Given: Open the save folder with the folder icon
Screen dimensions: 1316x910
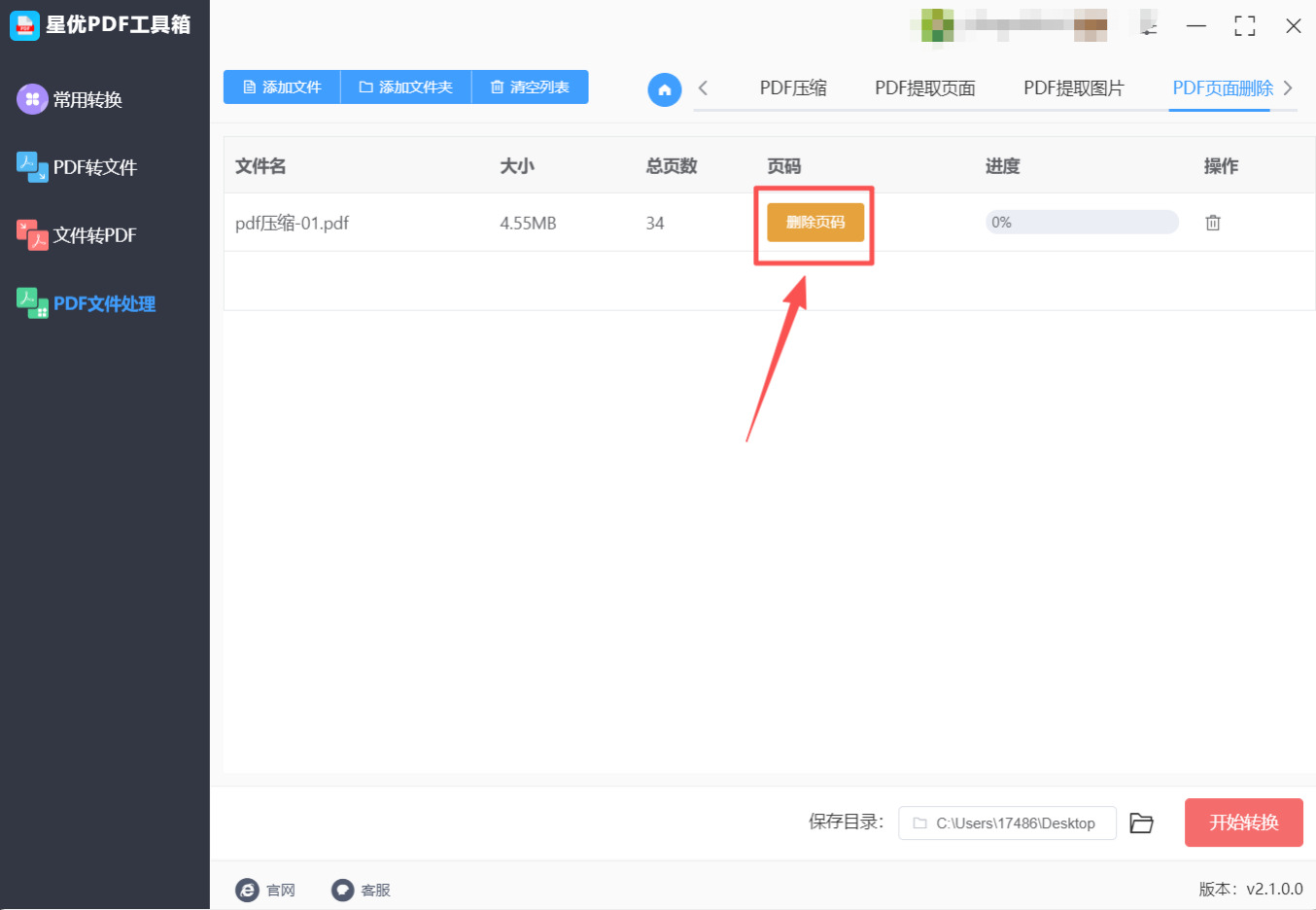Looking at the screenshot, I should point(1142,823).
